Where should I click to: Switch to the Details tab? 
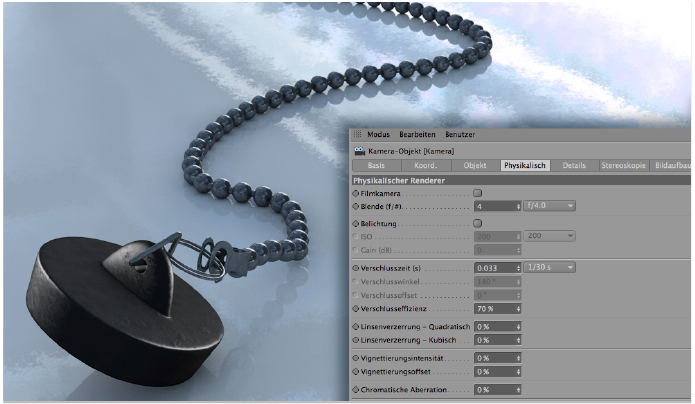574,165
